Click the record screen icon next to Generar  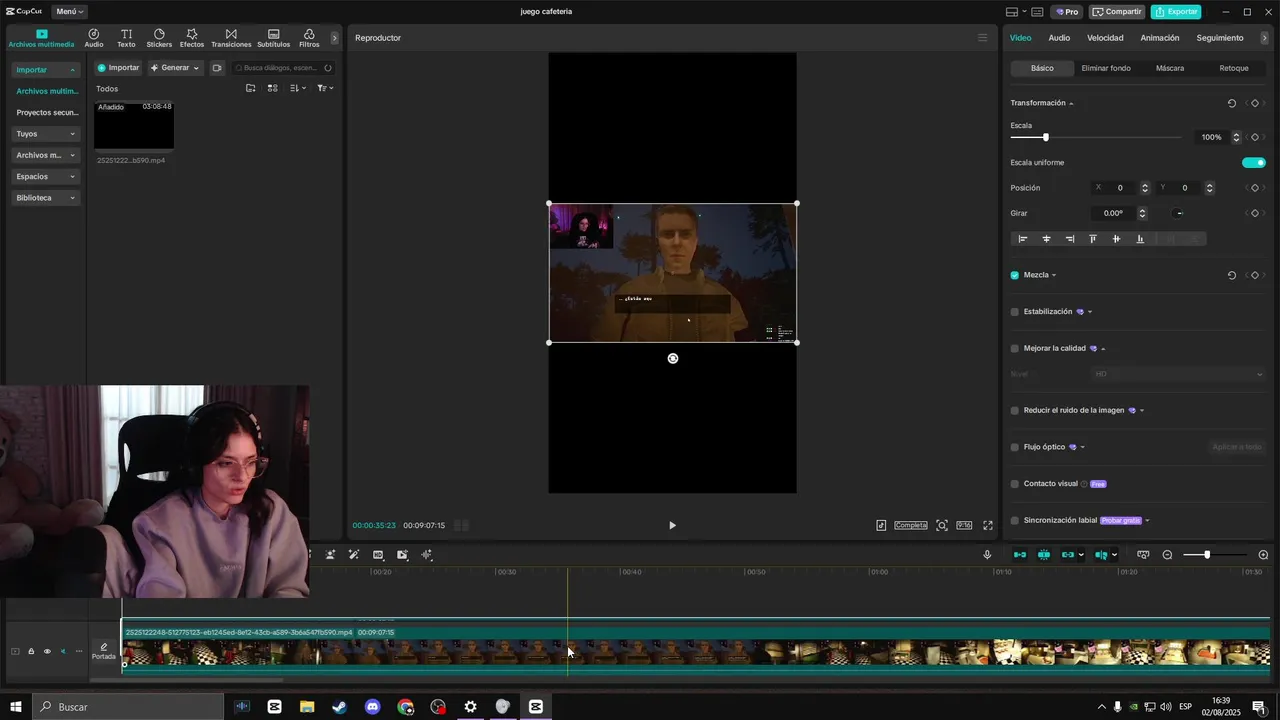point(216,68)
